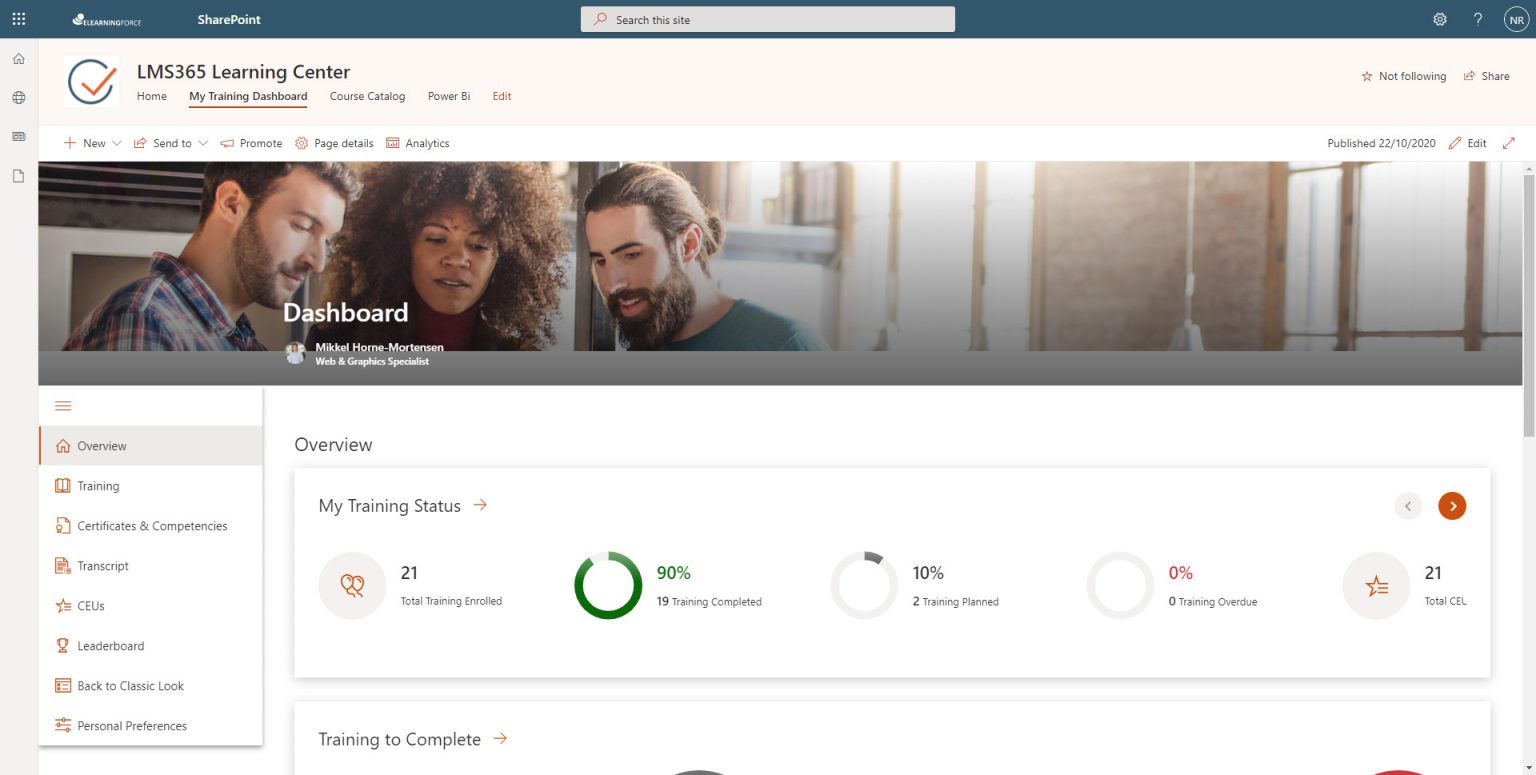
Task: Click the Page details gear icon
Action: click(301, 143)
